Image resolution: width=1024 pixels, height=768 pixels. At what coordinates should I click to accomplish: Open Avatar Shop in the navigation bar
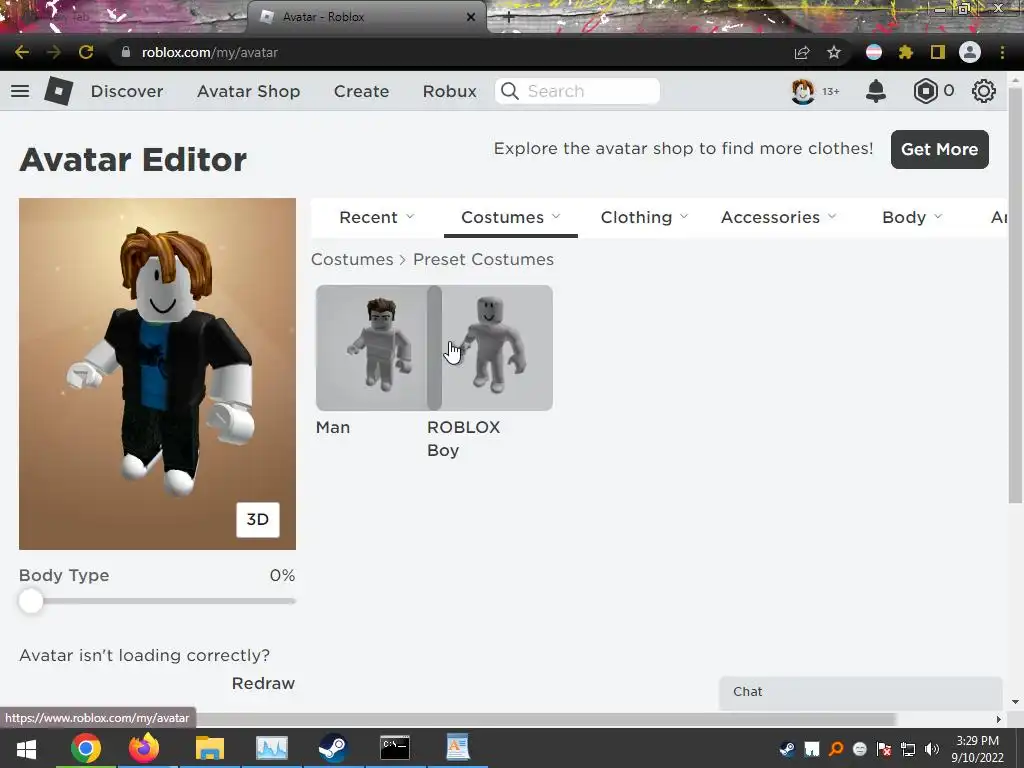[248, 91]
